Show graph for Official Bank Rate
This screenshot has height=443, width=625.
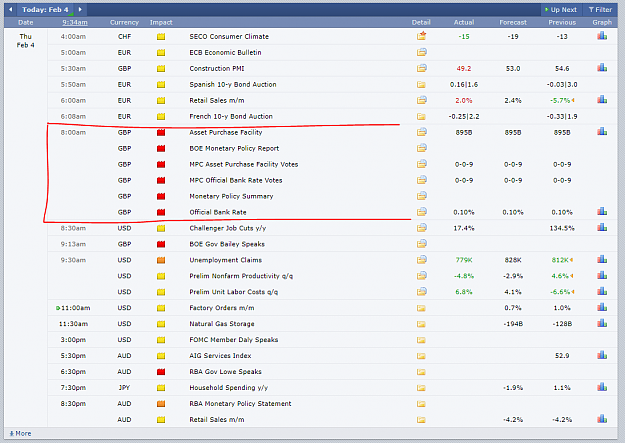click(x=602, y=211)
